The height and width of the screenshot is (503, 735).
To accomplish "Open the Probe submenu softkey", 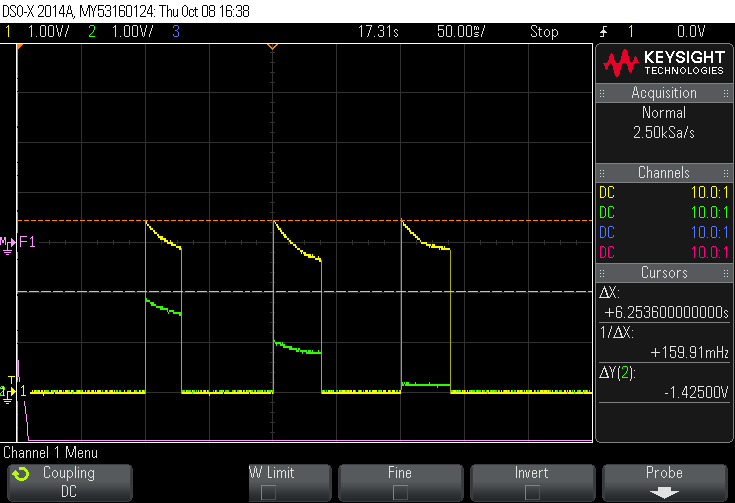I will pos(664,482).
